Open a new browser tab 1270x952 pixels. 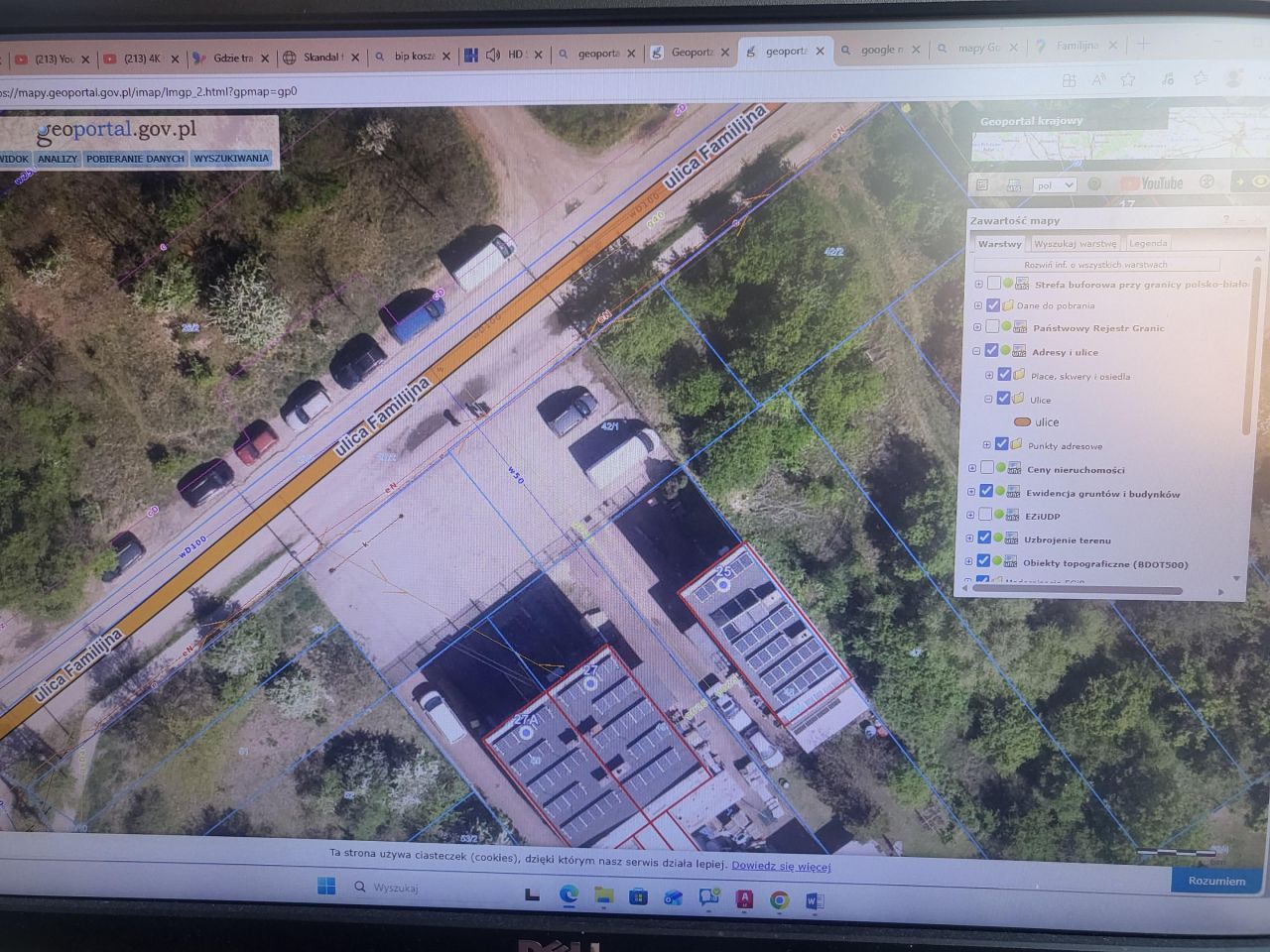tap(1143, 44)
